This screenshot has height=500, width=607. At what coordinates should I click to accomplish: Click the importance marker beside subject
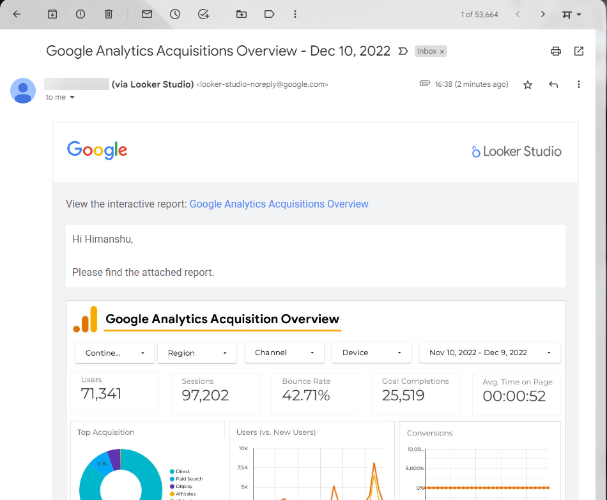[403, 51]
